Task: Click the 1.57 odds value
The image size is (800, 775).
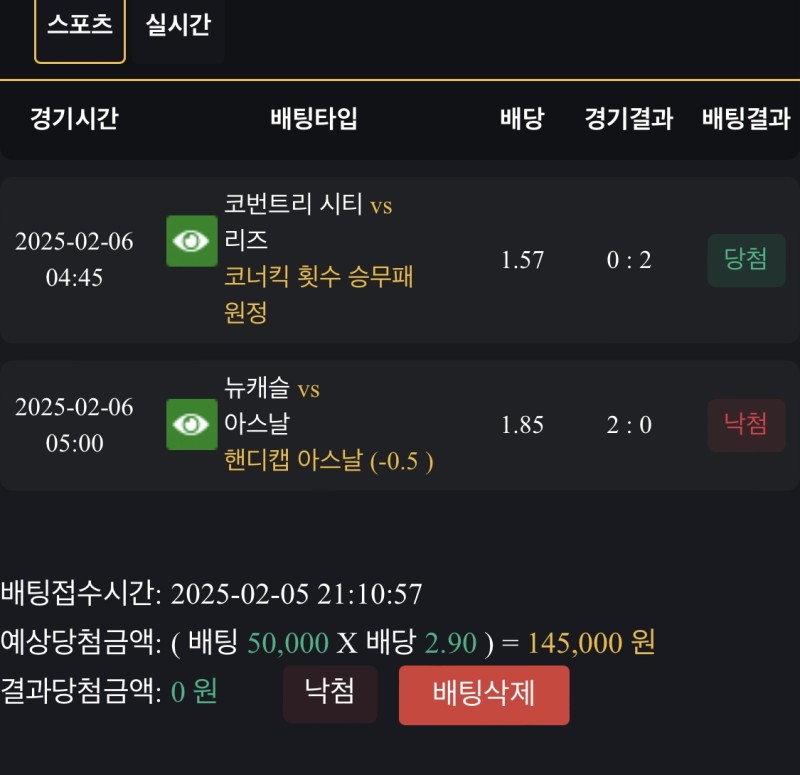Action: pos(522,260)
